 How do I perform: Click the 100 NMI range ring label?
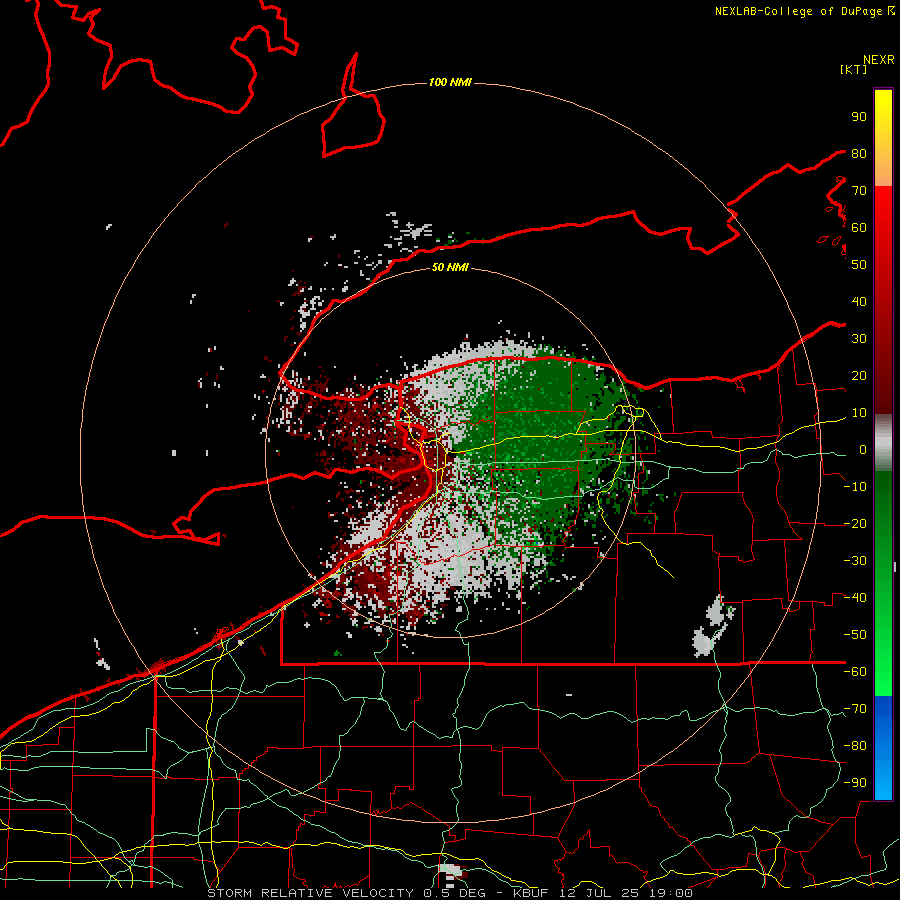pos(450,83)
